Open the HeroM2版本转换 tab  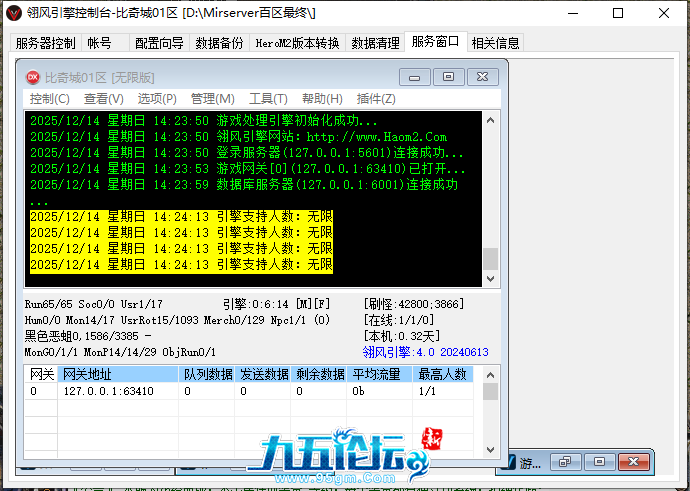tap(297, 43)
